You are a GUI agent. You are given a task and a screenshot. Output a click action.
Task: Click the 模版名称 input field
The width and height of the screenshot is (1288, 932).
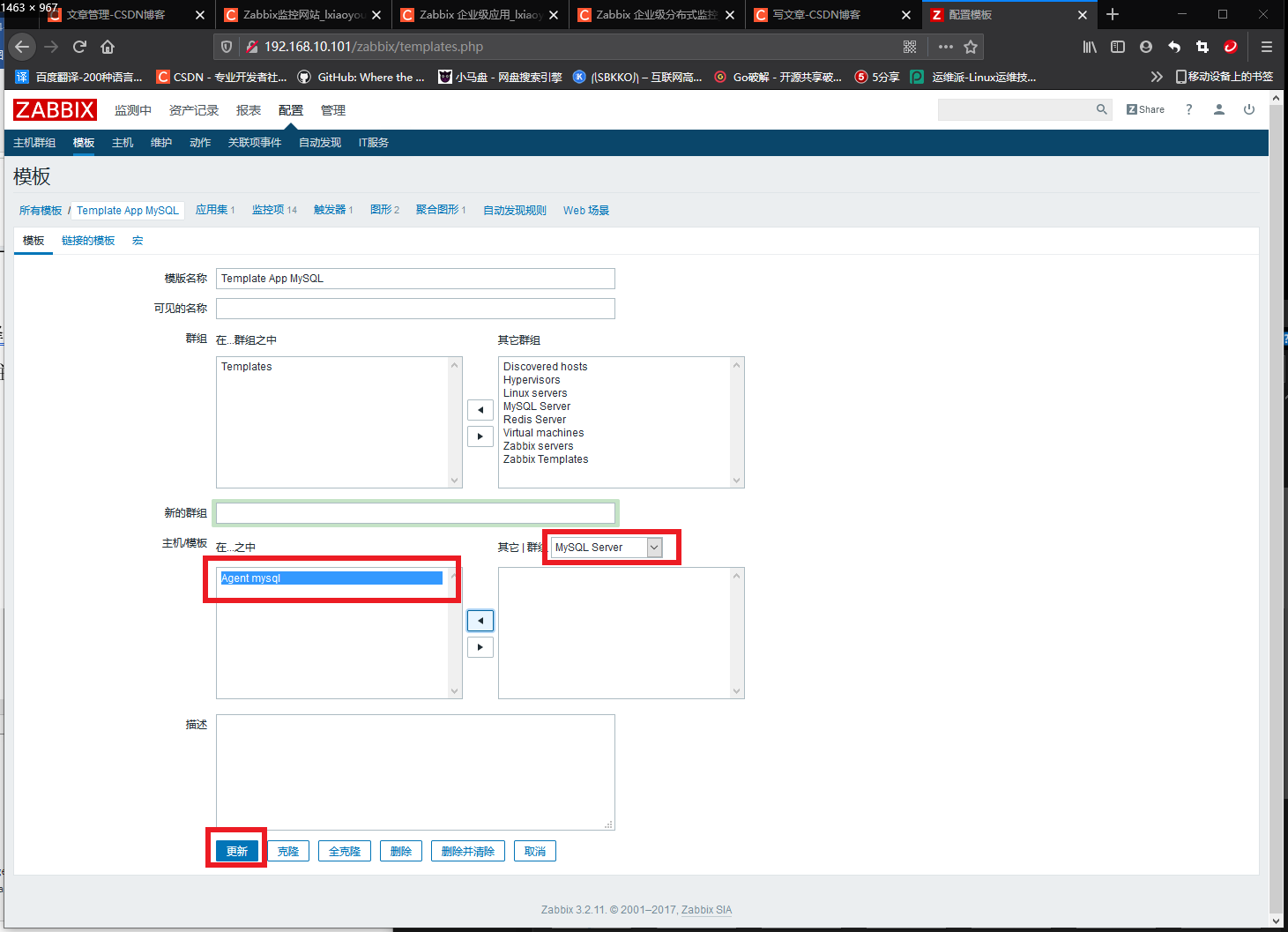tap(415, 279)
